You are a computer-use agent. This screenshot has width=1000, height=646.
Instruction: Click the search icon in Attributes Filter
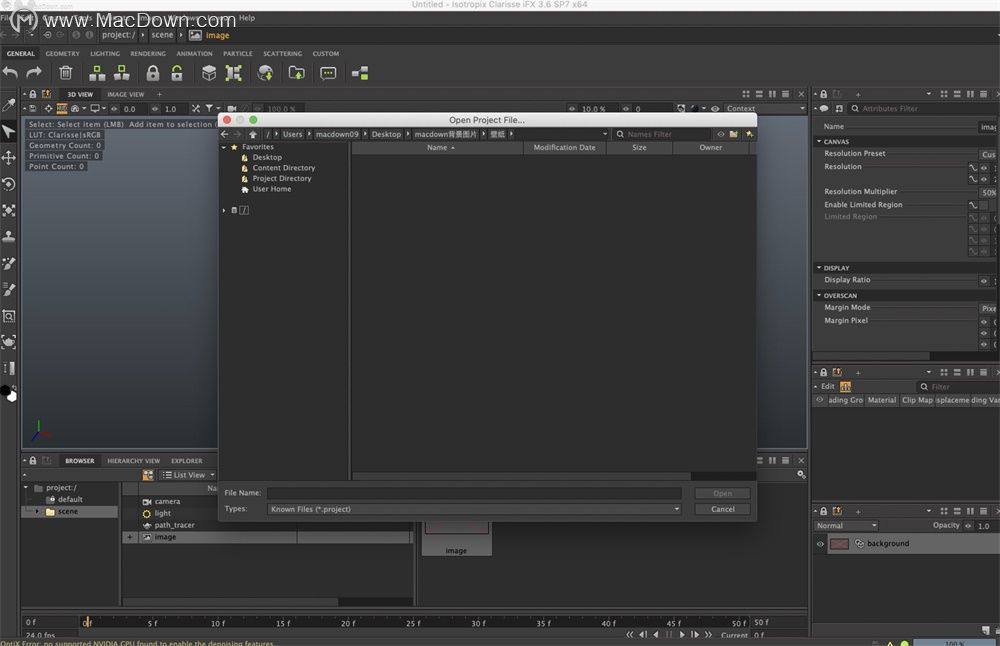(x=855, y=108)
